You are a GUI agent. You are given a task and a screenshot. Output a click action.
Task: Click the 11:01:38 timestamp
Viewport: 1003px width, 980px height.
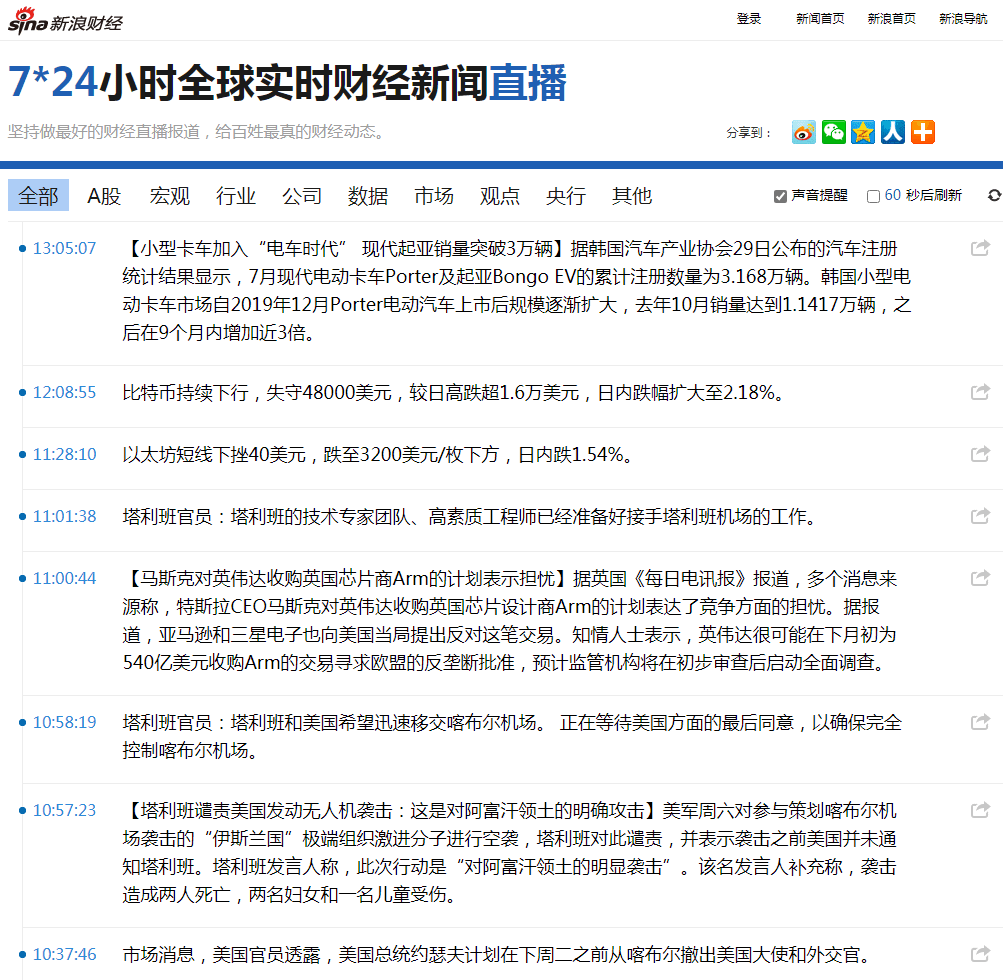click(64, 516)
